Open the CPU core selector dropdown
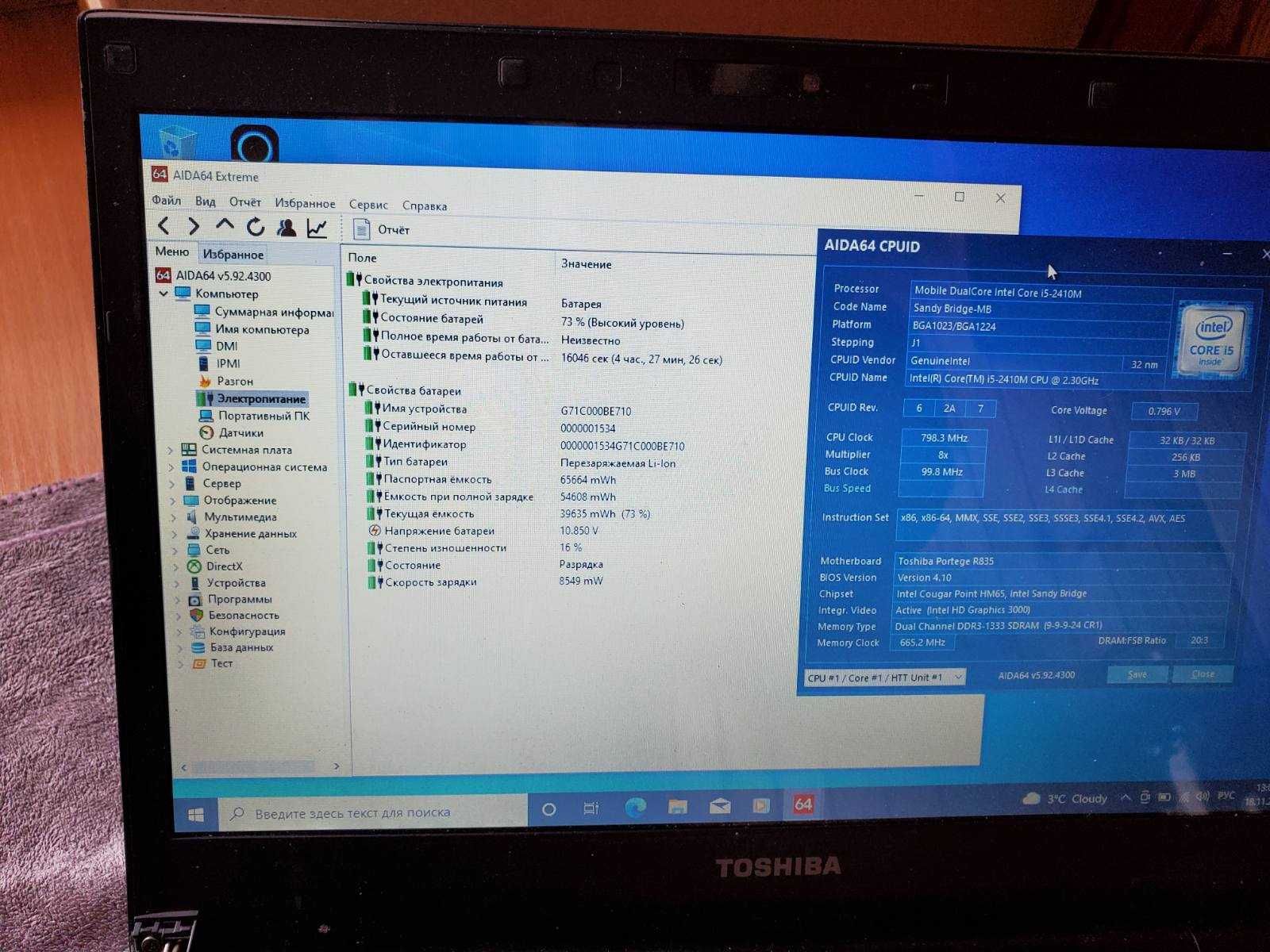Image resolution: width=1270 pixels, height=952 pixels. (885, 678)
